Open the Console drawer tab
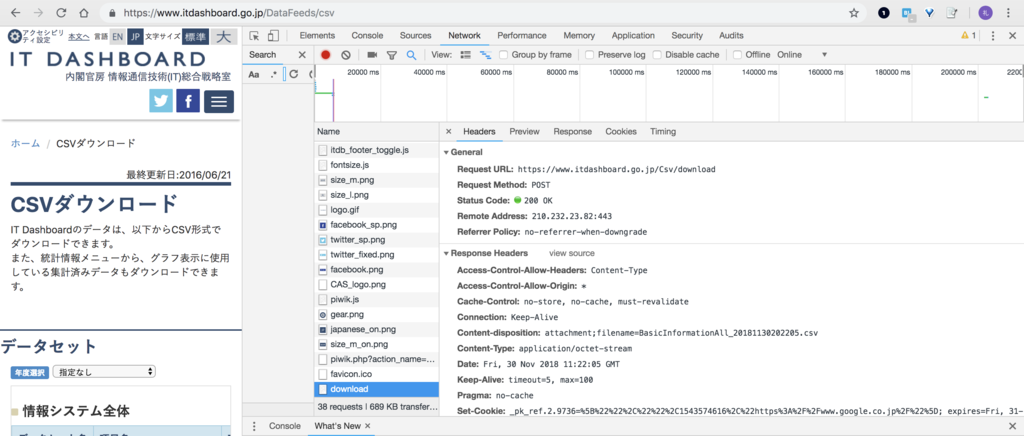 (x=285, y=426)
